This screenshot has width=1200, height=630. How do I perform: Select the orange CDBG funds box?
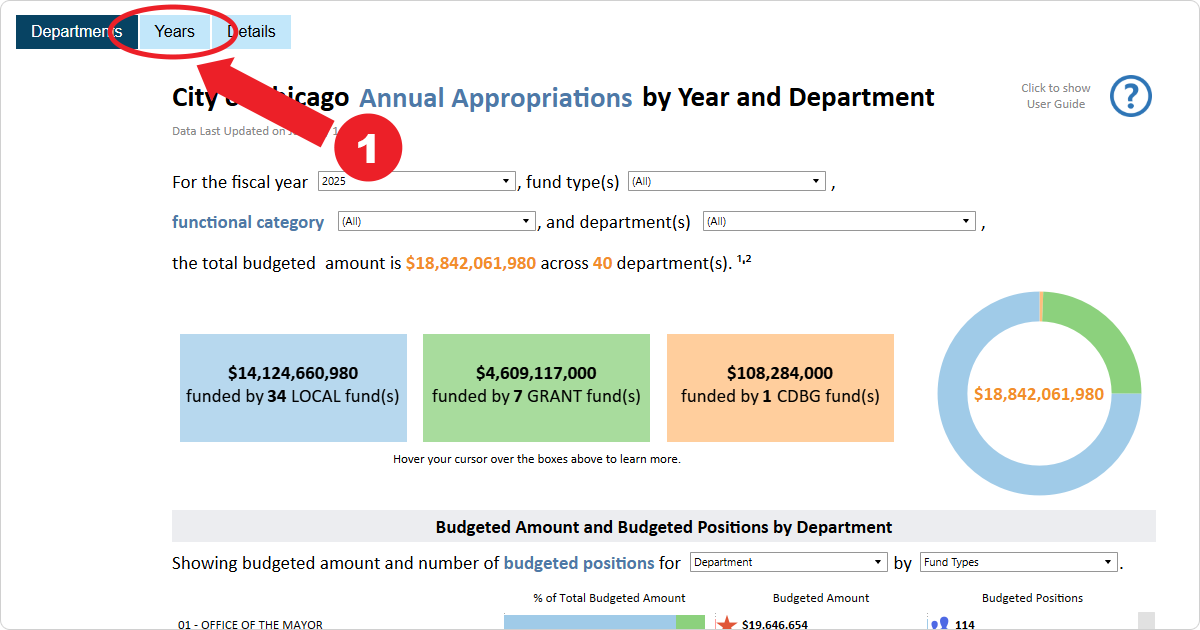click(780, 388)
